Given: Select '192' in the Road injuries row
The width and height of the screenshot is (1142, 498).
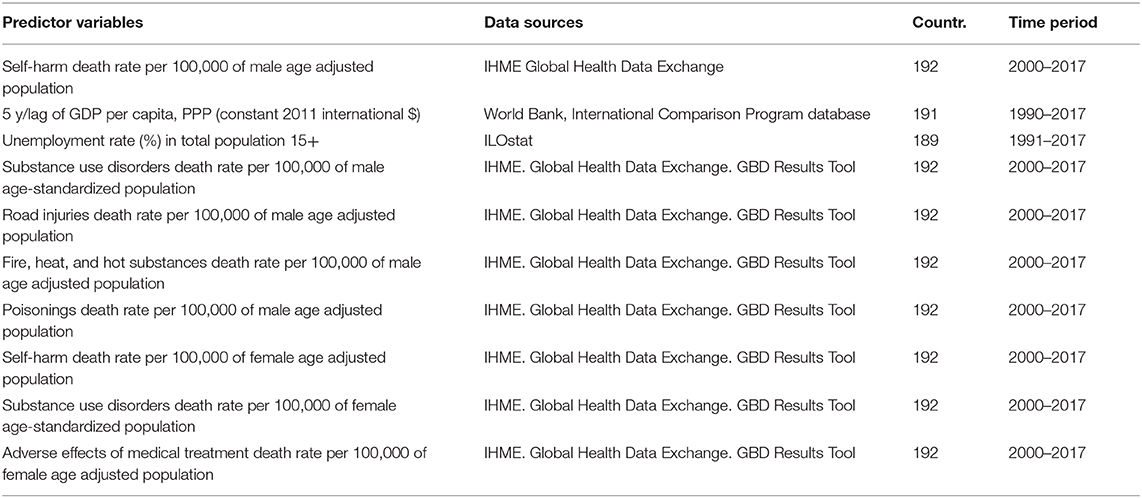Looking at the screenshot, I should coord(924,215).
